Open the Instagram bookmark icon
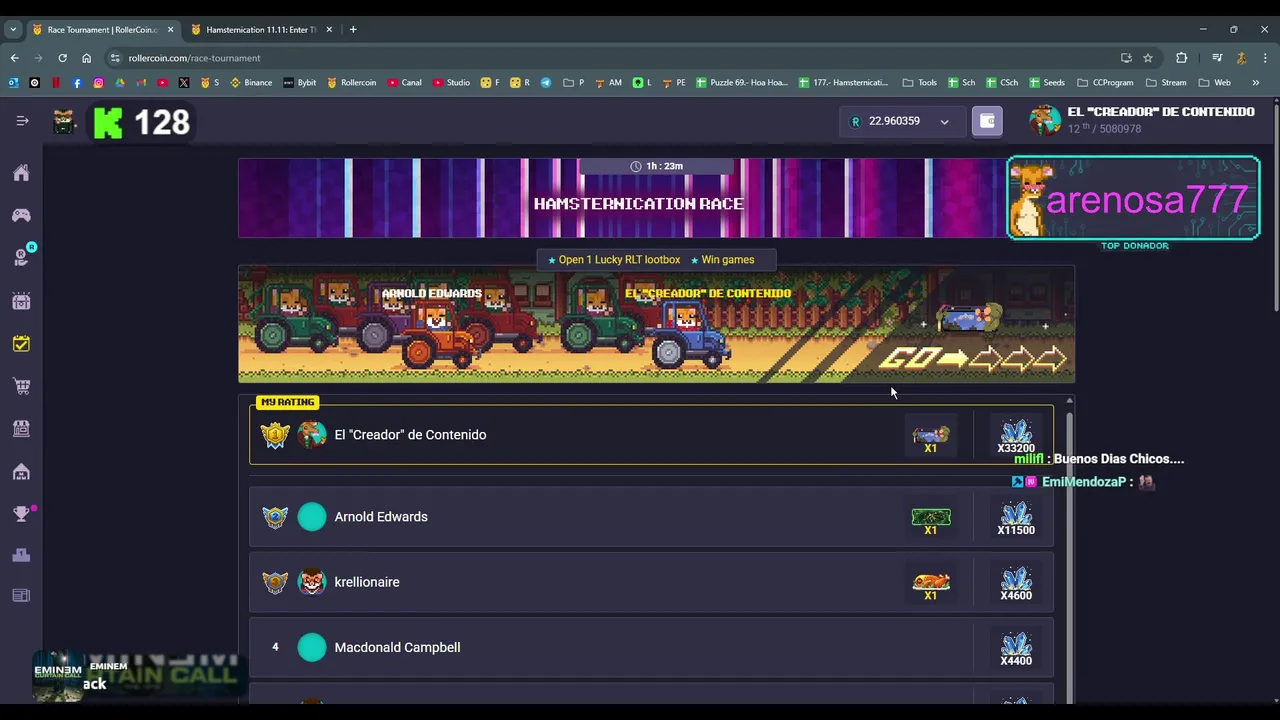1280x720 pixels. pos(98,83)
